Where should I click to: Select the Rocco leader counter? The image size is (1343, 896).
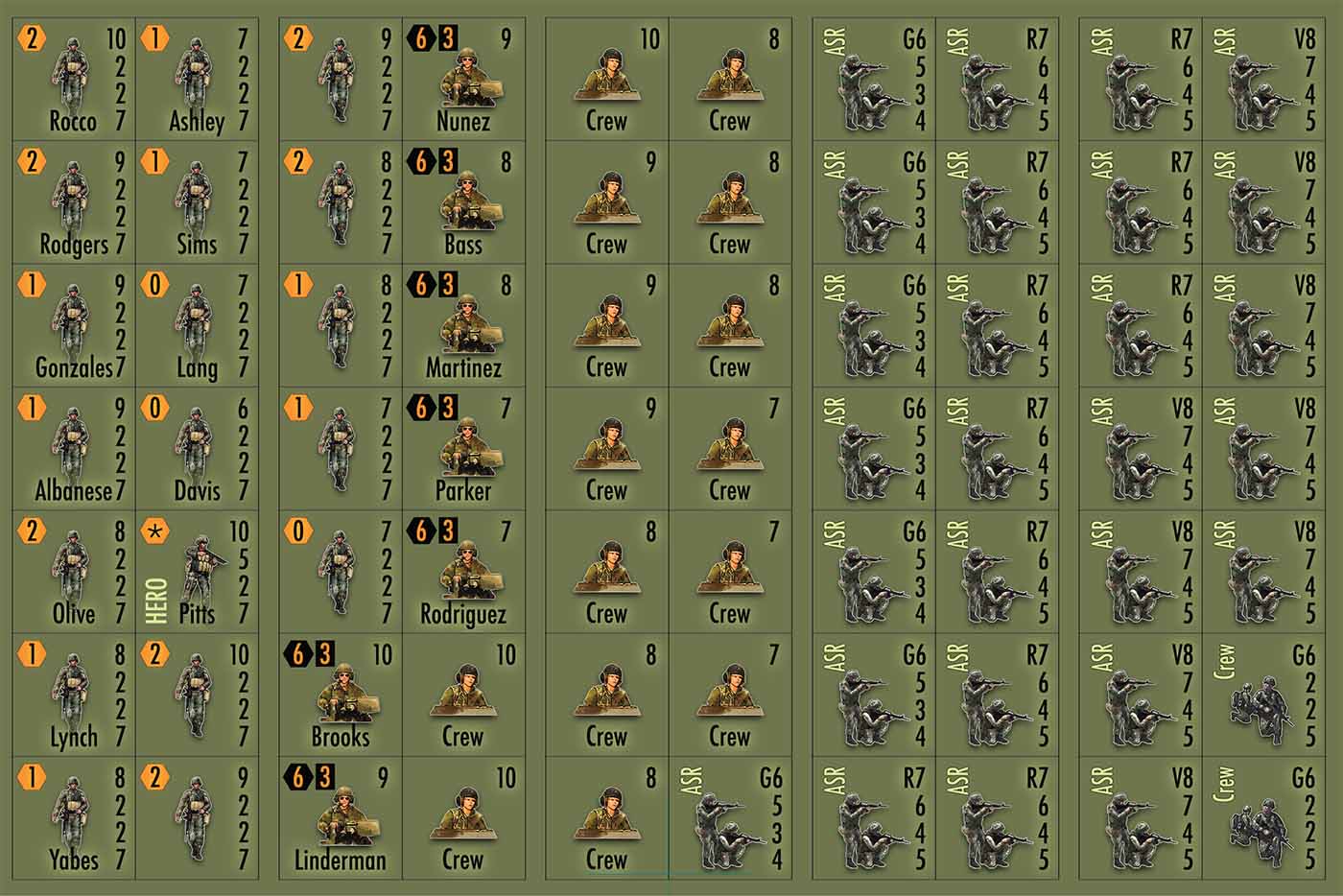coord(74,80)
